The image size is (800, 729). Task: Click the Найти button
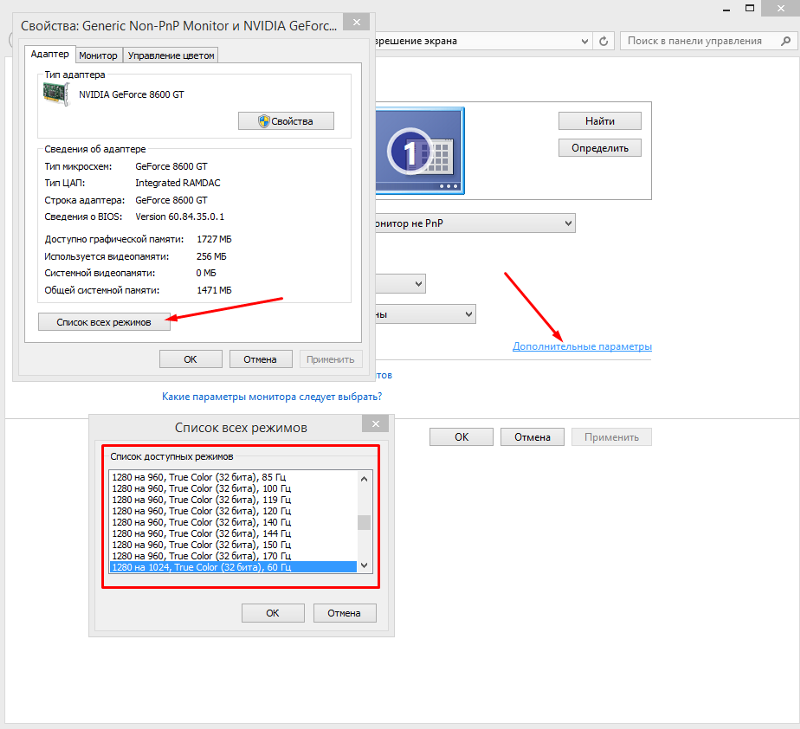pos(599,121)
